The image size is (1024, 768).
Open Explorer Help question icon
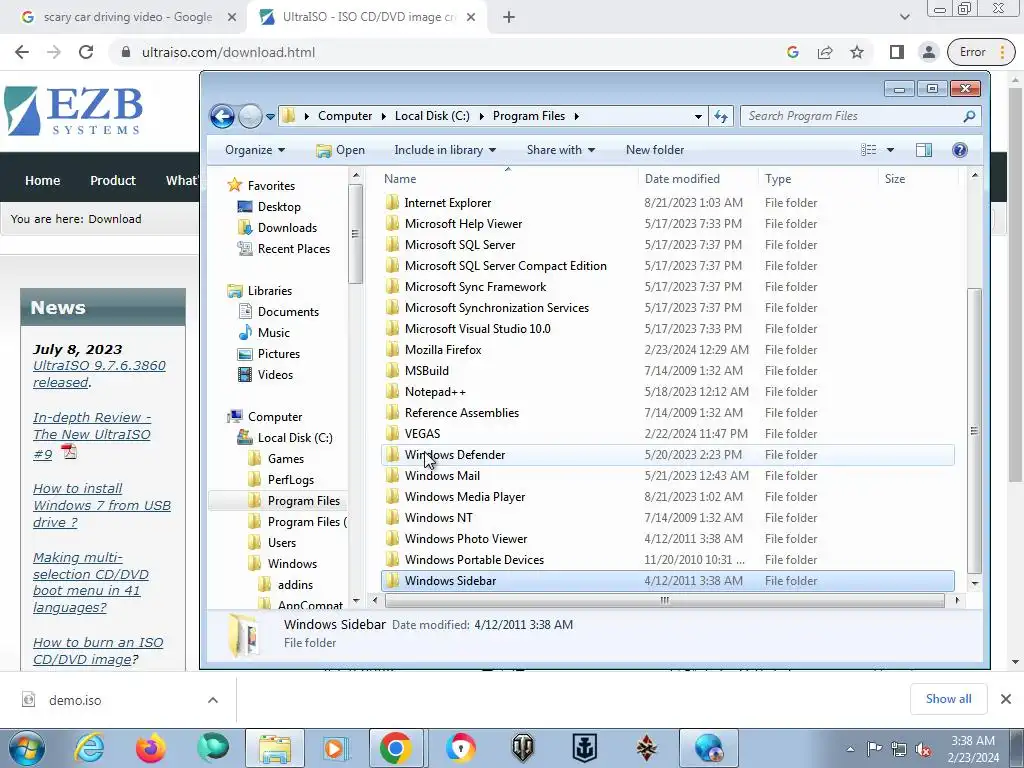[959, 150]
